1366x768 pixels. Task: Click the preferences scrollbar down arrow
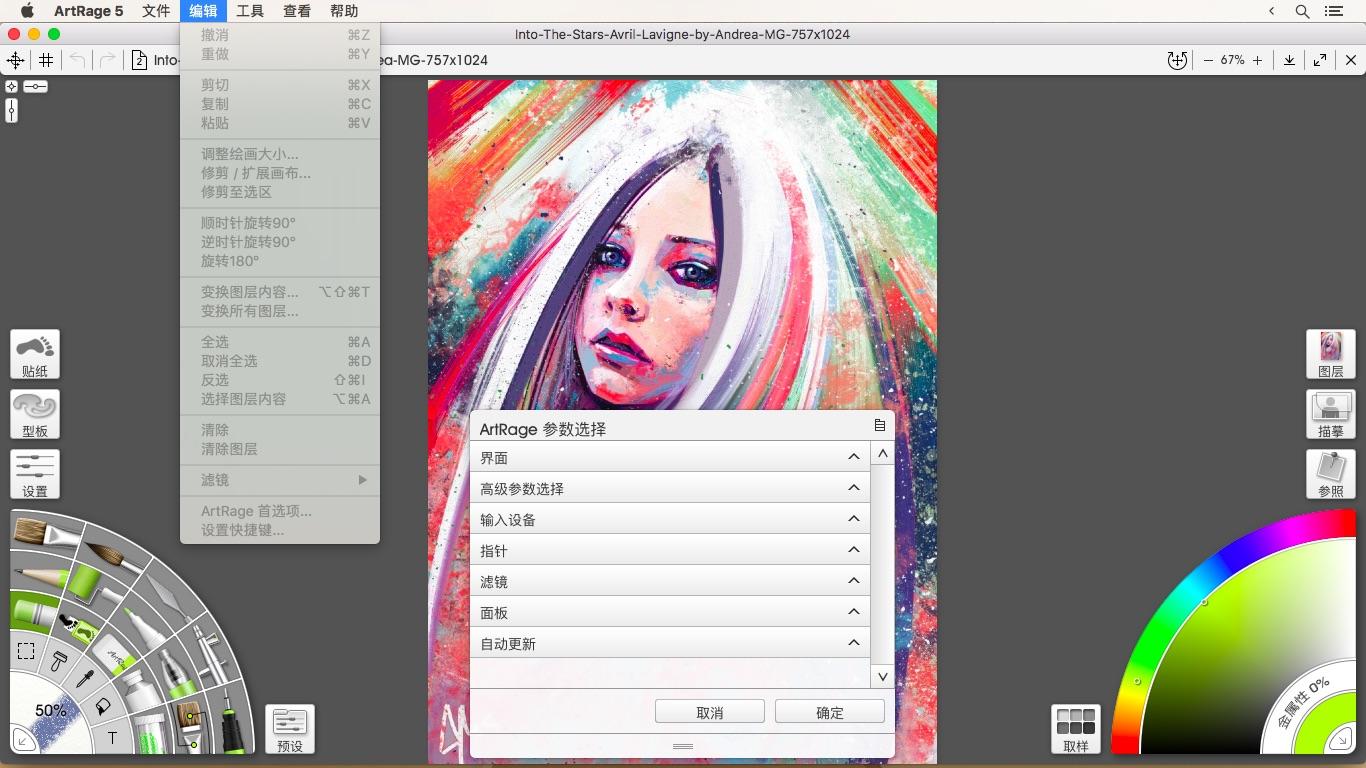click(x=882, y=677)
